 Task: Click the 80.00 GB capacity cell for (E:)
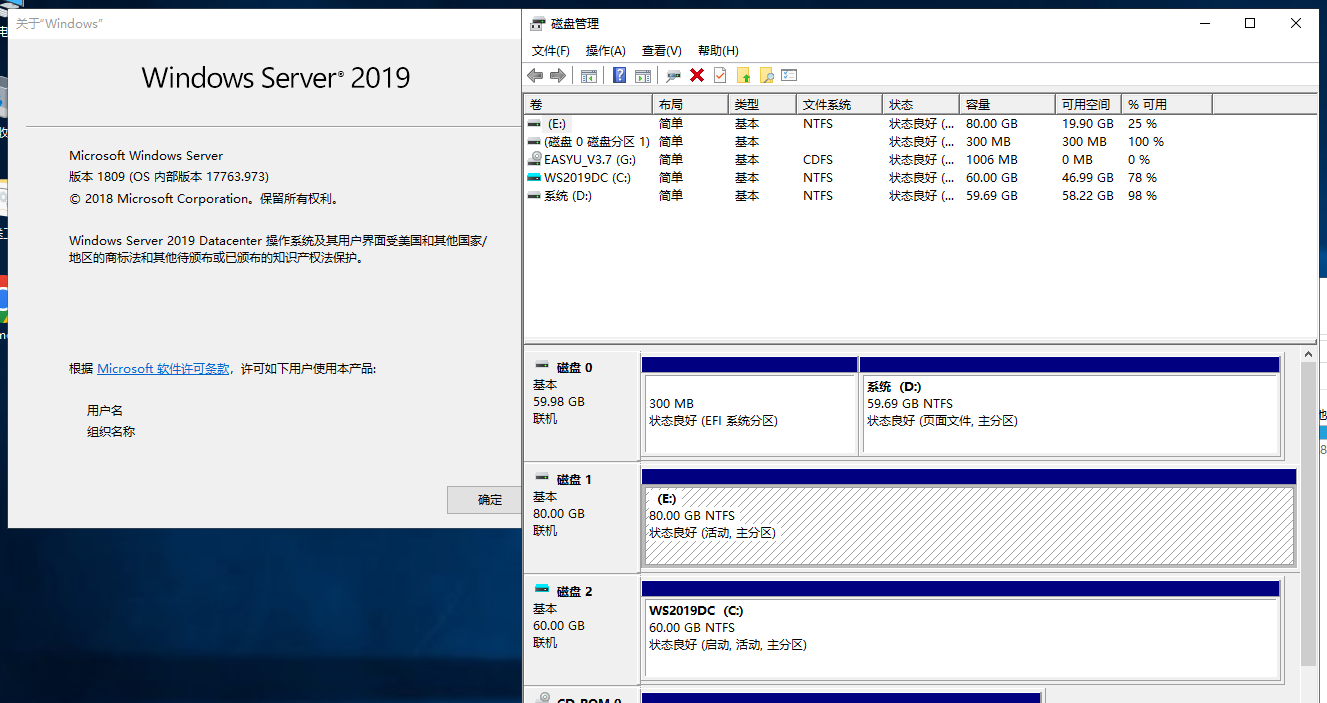point(991,124)
